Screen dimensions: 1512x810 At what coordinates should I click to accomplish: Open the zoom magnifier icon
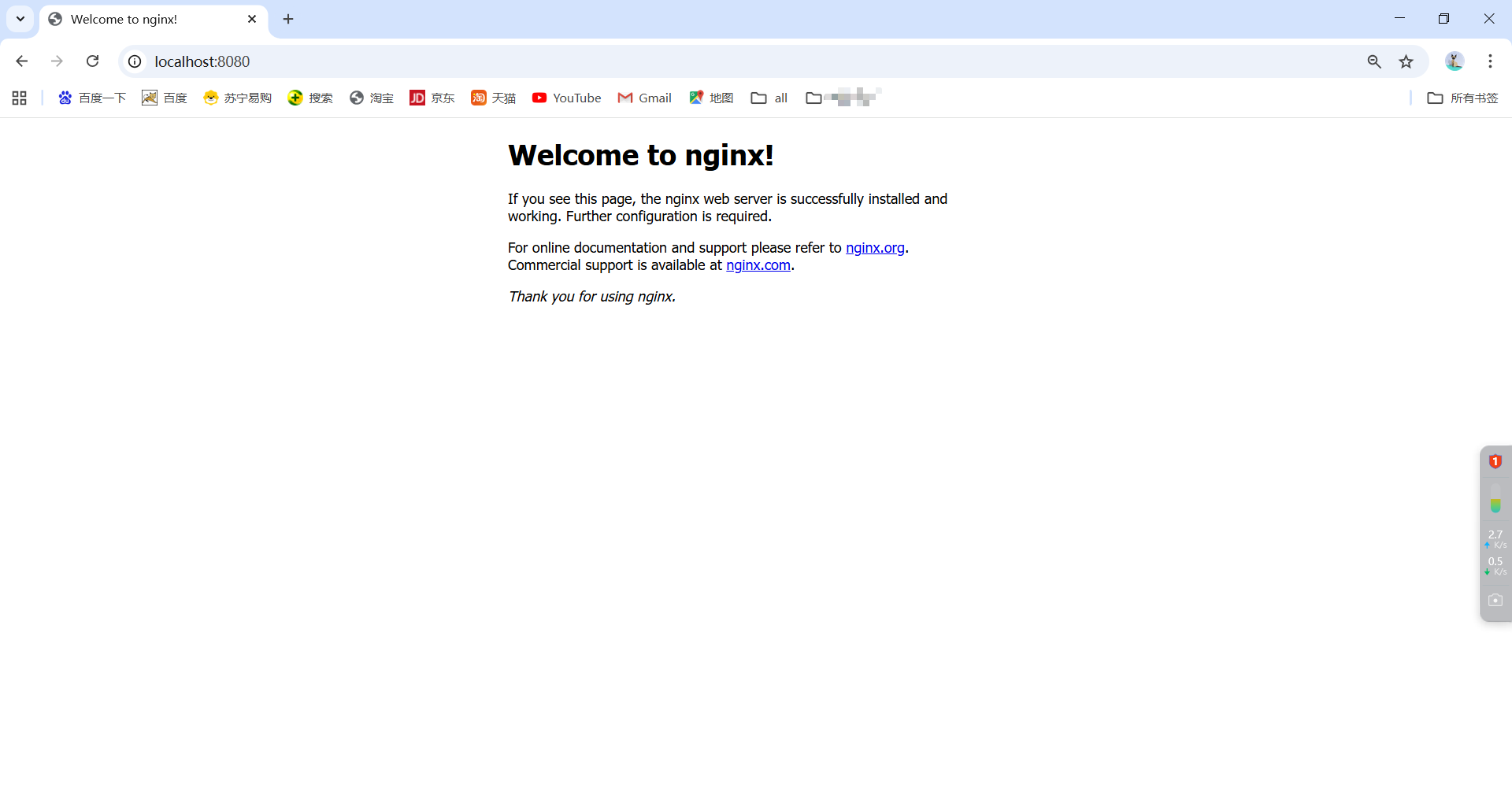[x=1374, y=61]
